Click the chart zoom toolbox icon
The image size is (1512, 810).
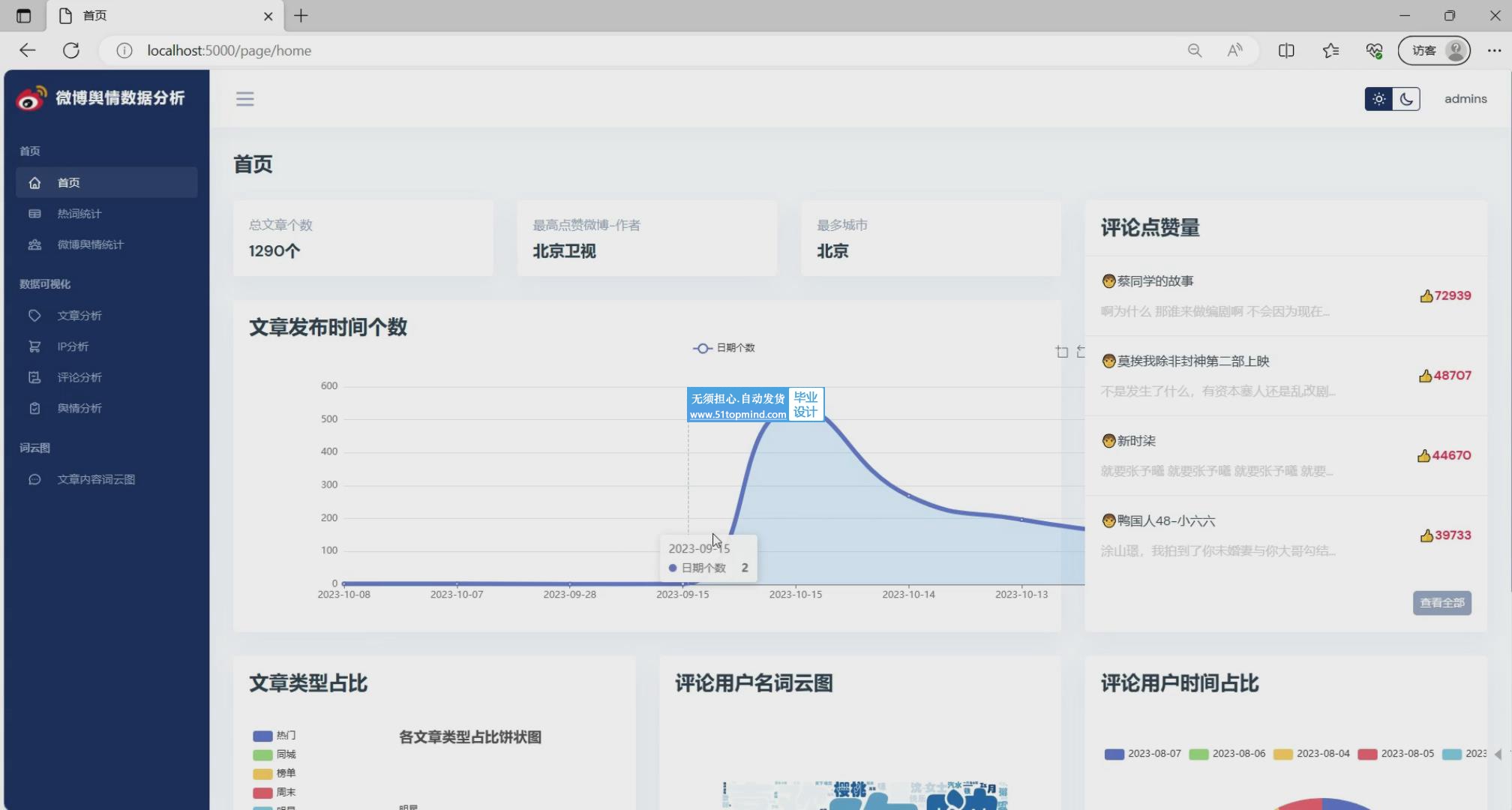tap(1062, 352)
